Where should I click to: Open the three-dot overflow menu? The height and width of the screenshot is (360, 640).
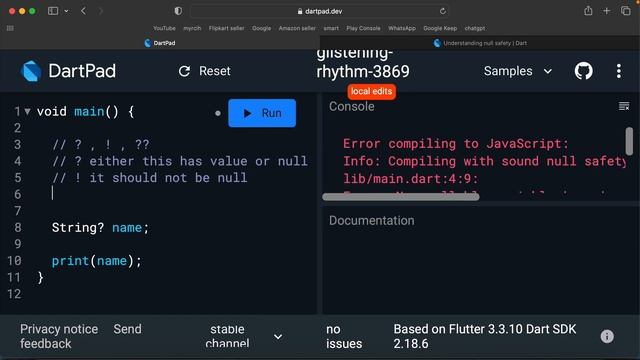point(619,71)
